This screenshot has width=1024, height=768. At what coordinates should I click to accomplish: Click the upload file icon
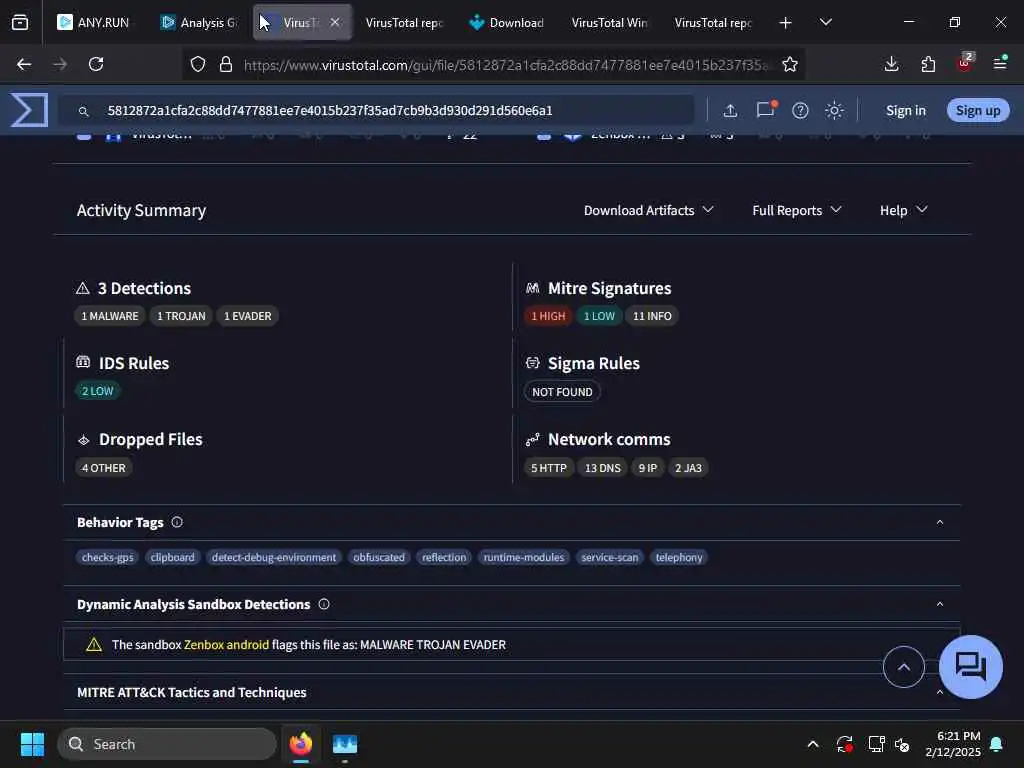click(x=730, y=110)
